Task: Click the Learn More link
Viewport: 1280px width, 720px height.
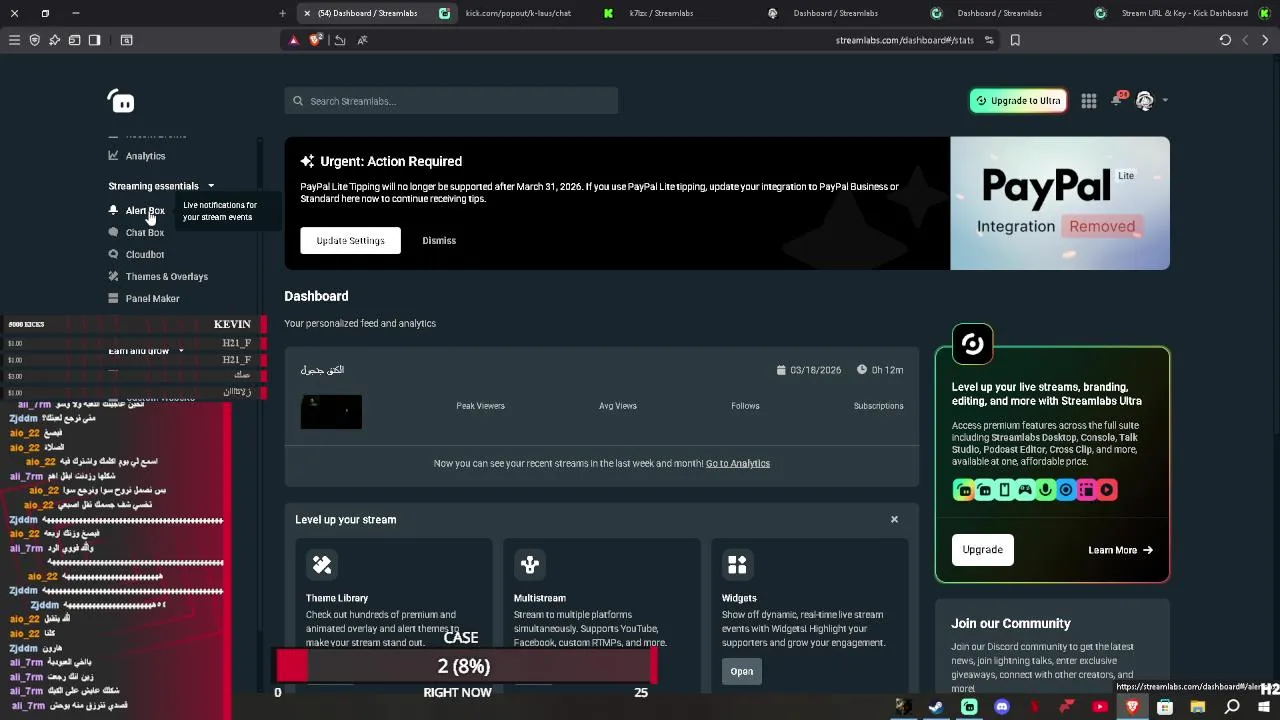Action: [1120, 550]
